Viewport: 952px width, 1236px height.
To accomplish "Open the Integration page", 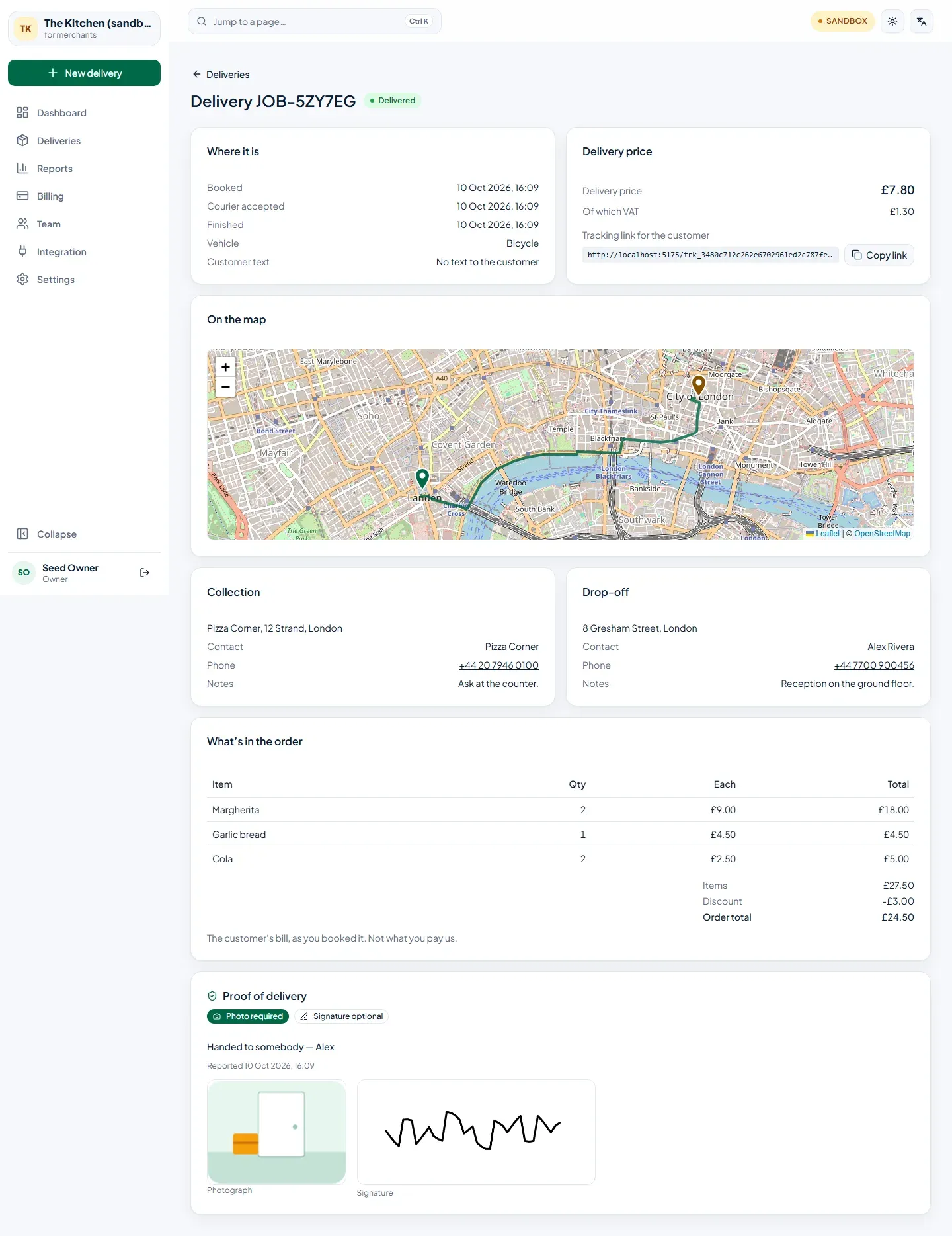I will click(84, 252).
